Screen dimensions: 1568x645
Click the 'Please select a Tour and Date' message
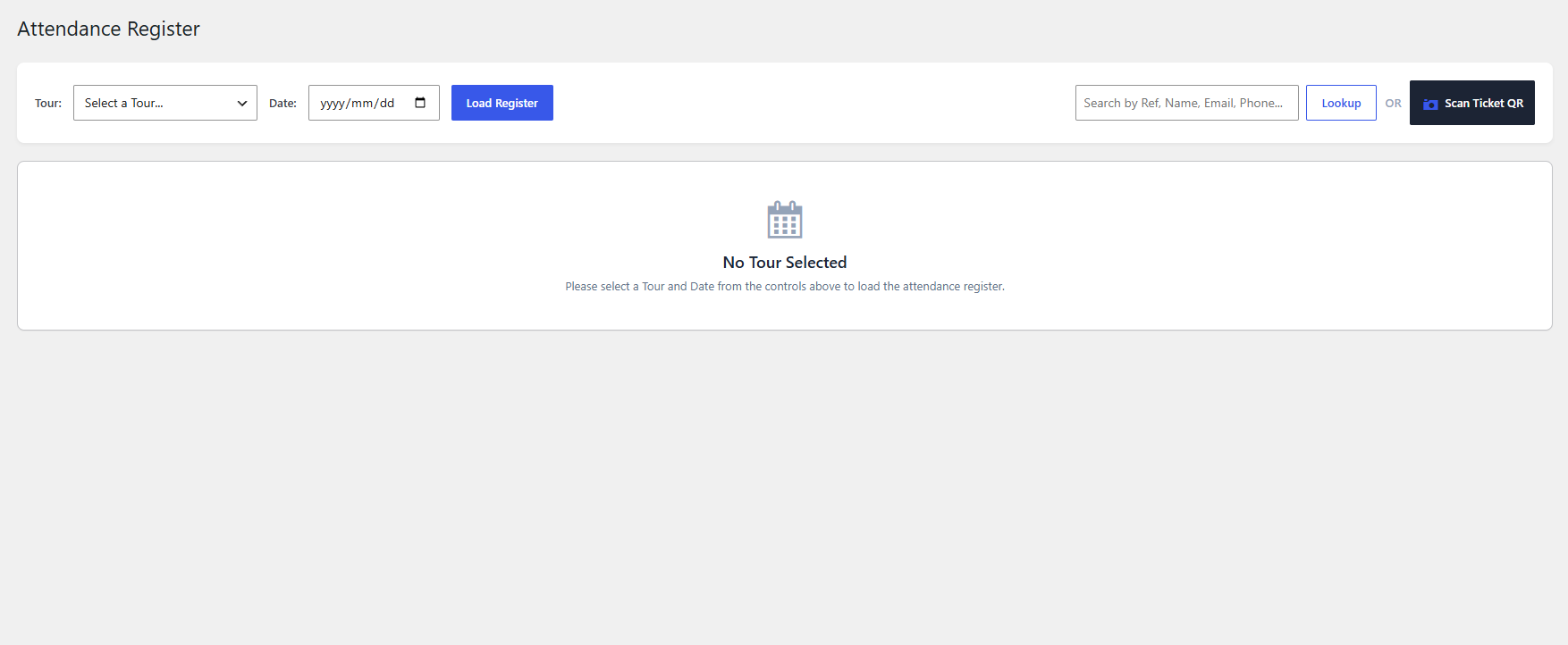pos(785,287)
